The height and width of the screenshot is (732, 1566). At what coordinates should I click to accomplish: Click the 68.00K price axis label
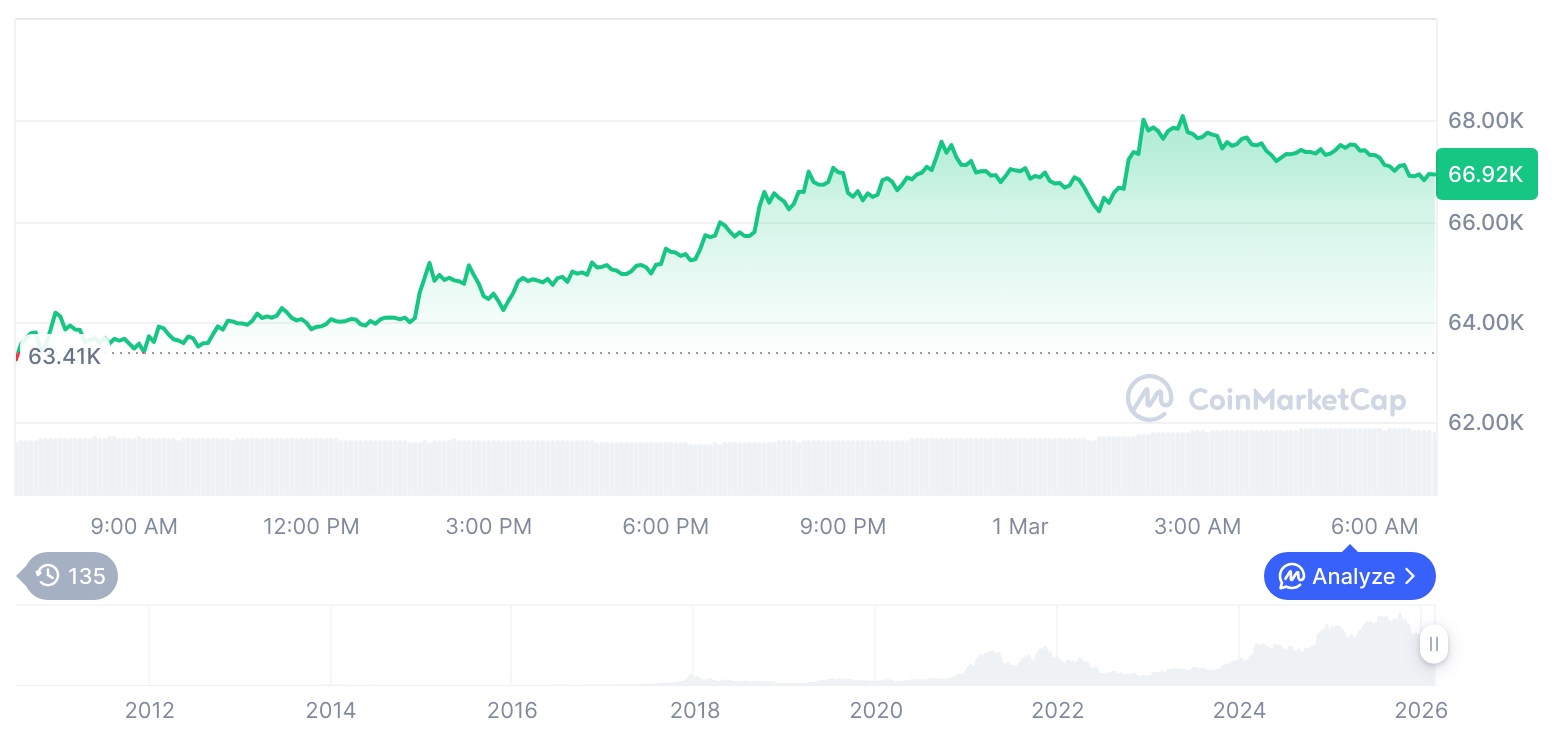[x=1485, y=121]
